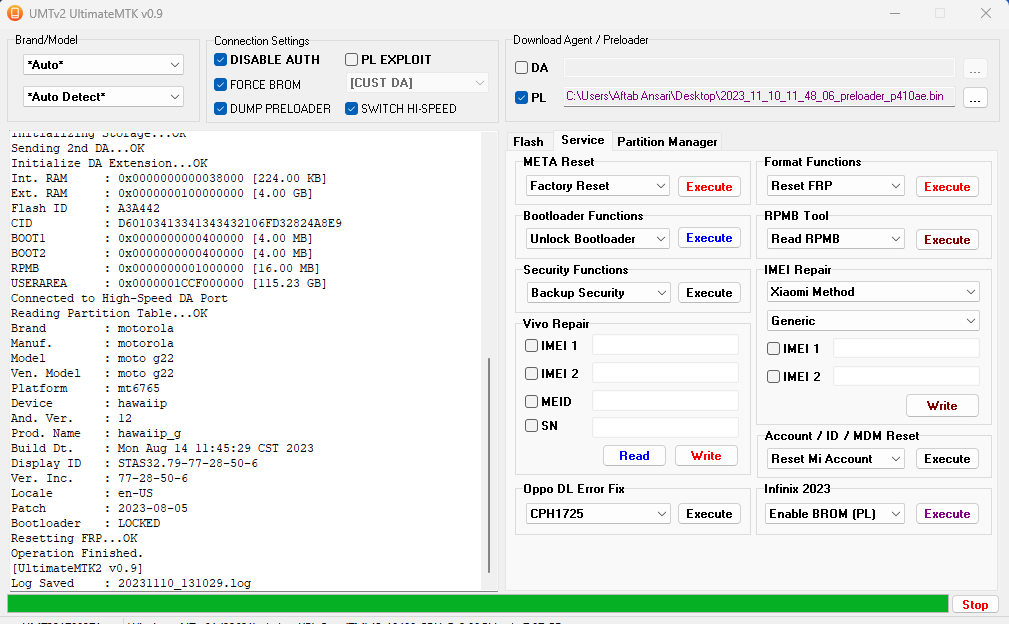Switch to the Flash tab
The height and width of the screenshot is (624, 1009).
[528, 142]
